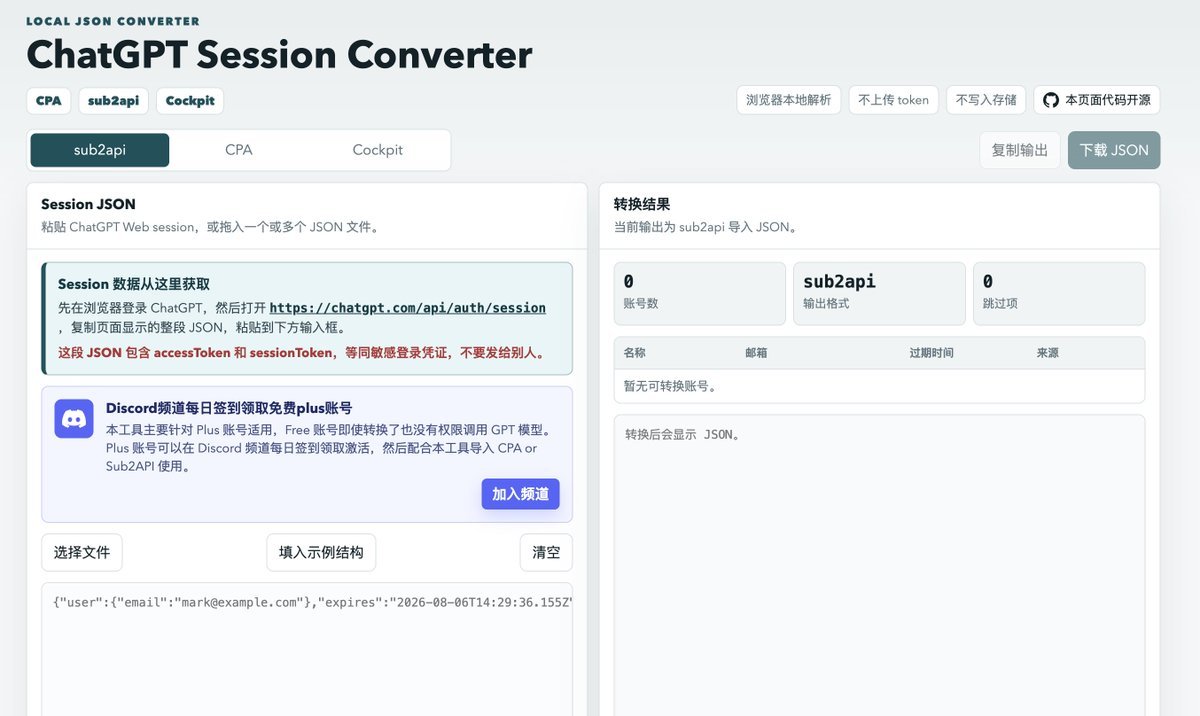Open the chatgpt.com/api/auth/session link
This screenshot has height=716, width=1200.
click(408, 308)
